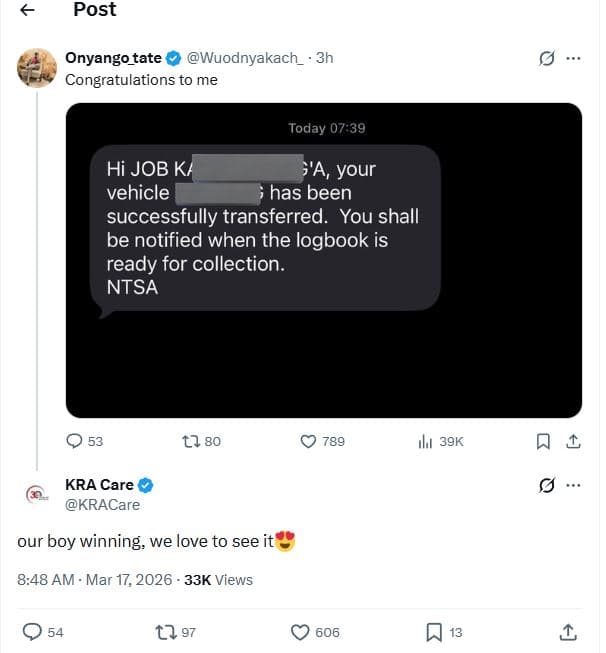Repost Onyango_tate's post with 80 reposts
Image resolution: width=606 pixels, height=653 pixels.
click(188, 441)
